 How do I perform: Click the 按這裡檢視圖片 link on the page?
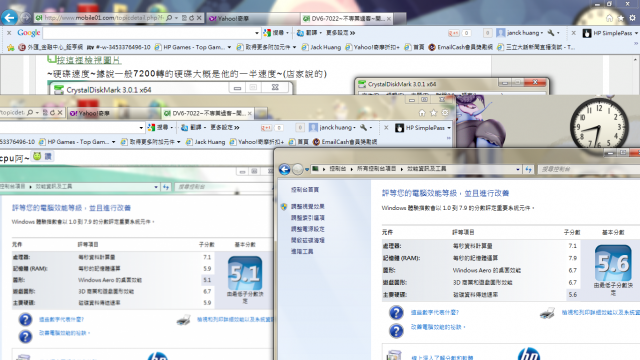pyautogui.click(x=88, y=60)
